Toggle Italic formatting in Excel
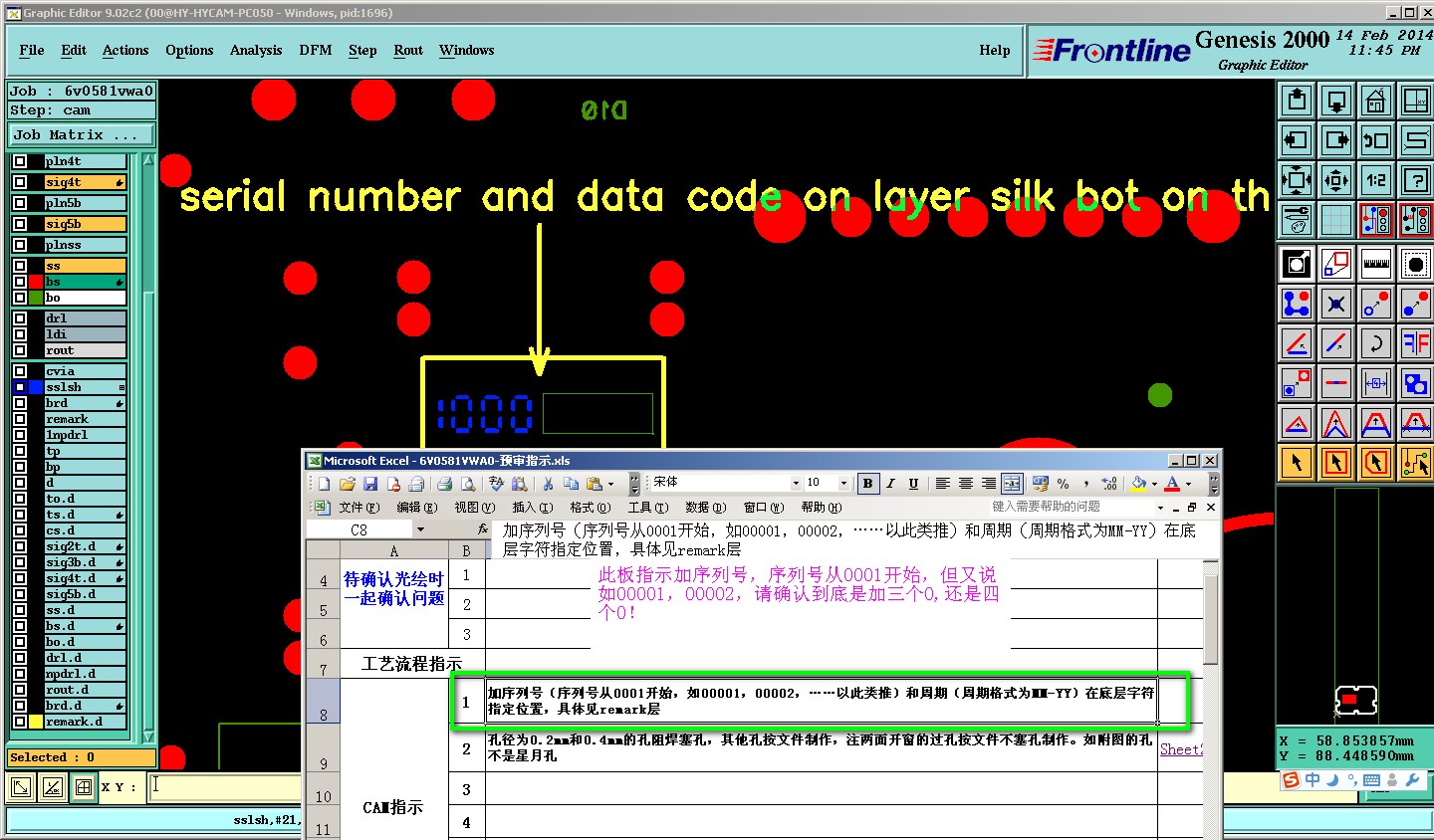 [x=890, y=484]
